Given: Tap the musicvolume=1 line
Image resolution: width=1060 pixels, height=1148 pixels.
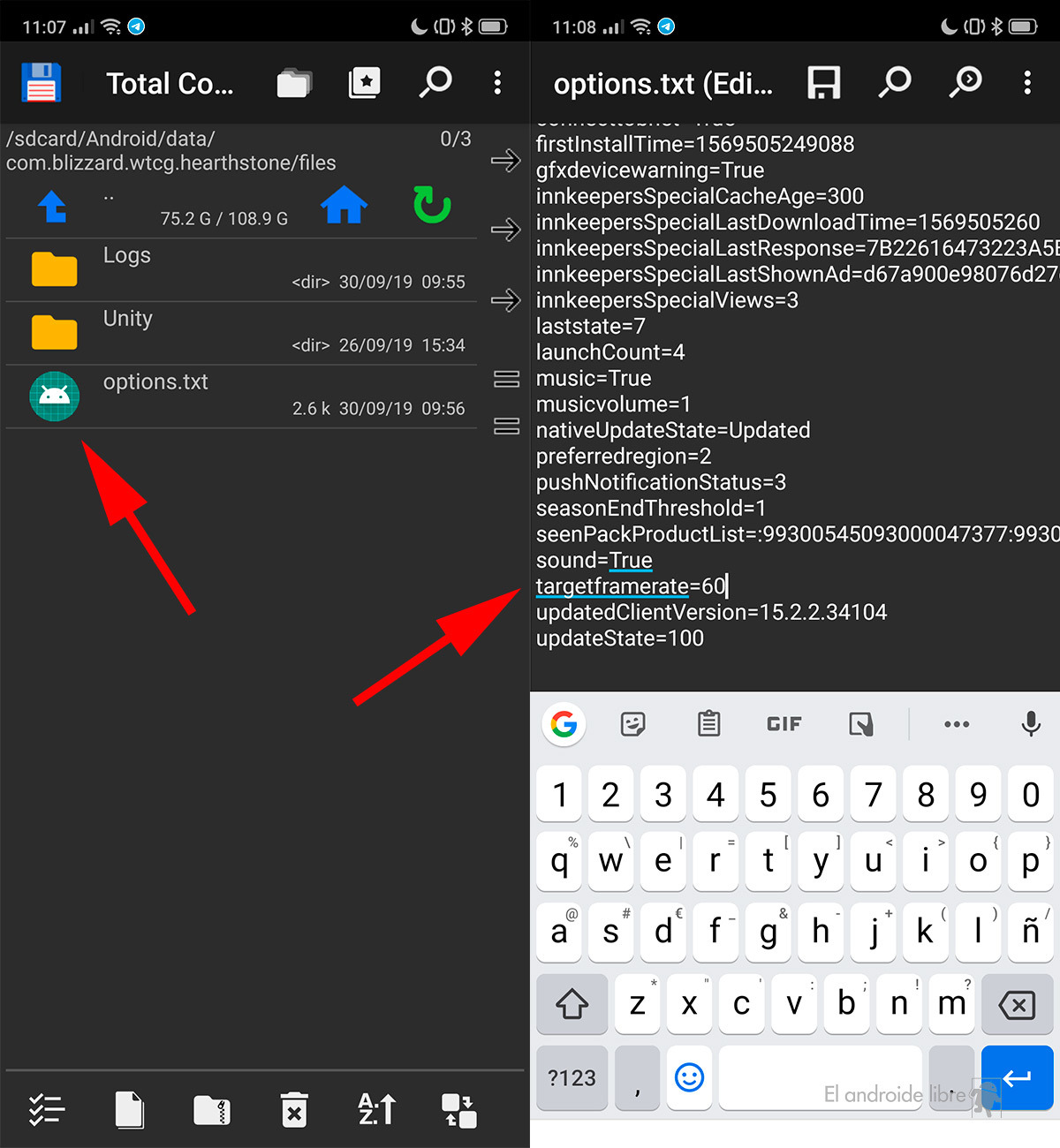Looking at the screenshot, I should [x=613, y=404].
